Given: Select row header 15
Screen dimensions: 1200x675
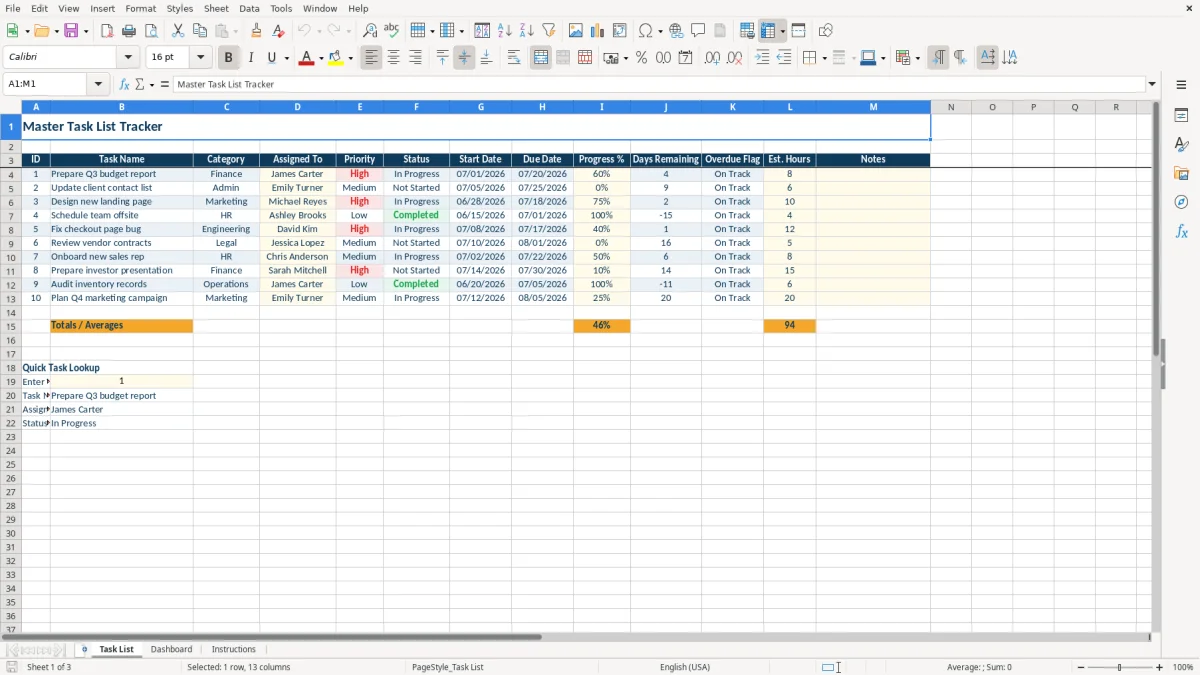Looking at the screenshot, I should point(11,326).
